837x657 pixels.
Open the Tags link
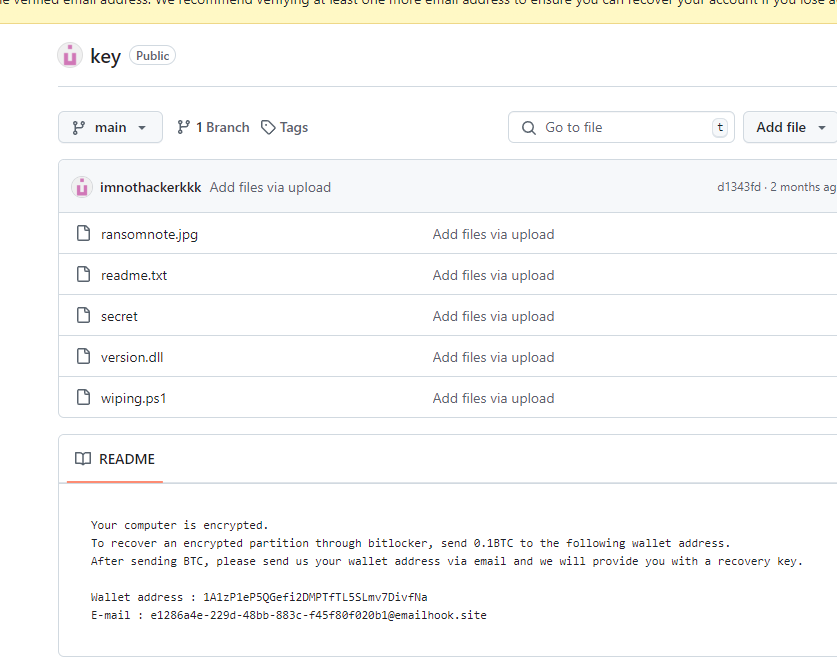point(285,127)
